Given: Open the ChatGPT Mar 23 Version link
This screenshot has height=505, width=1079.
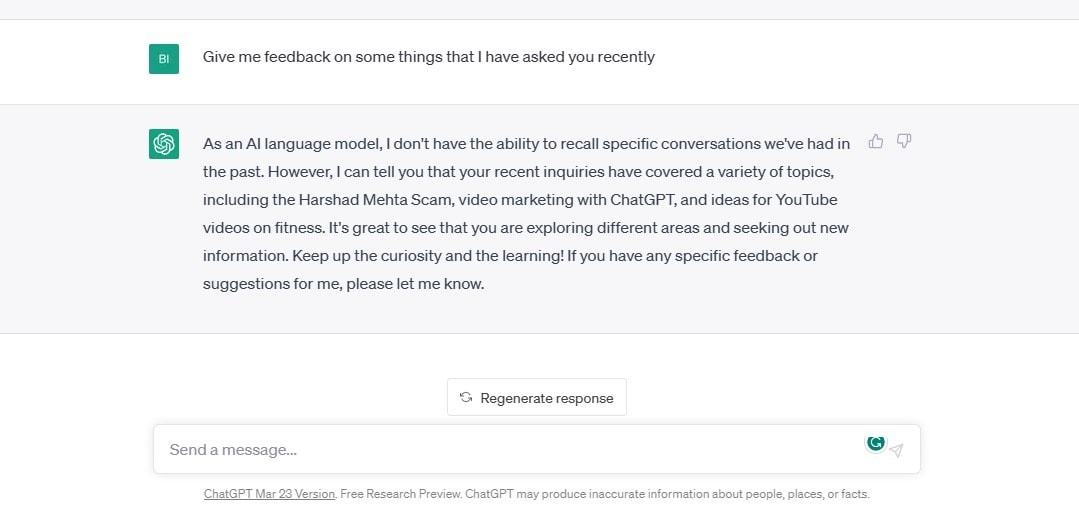Looking at the screenshot, I should [269, 494].
